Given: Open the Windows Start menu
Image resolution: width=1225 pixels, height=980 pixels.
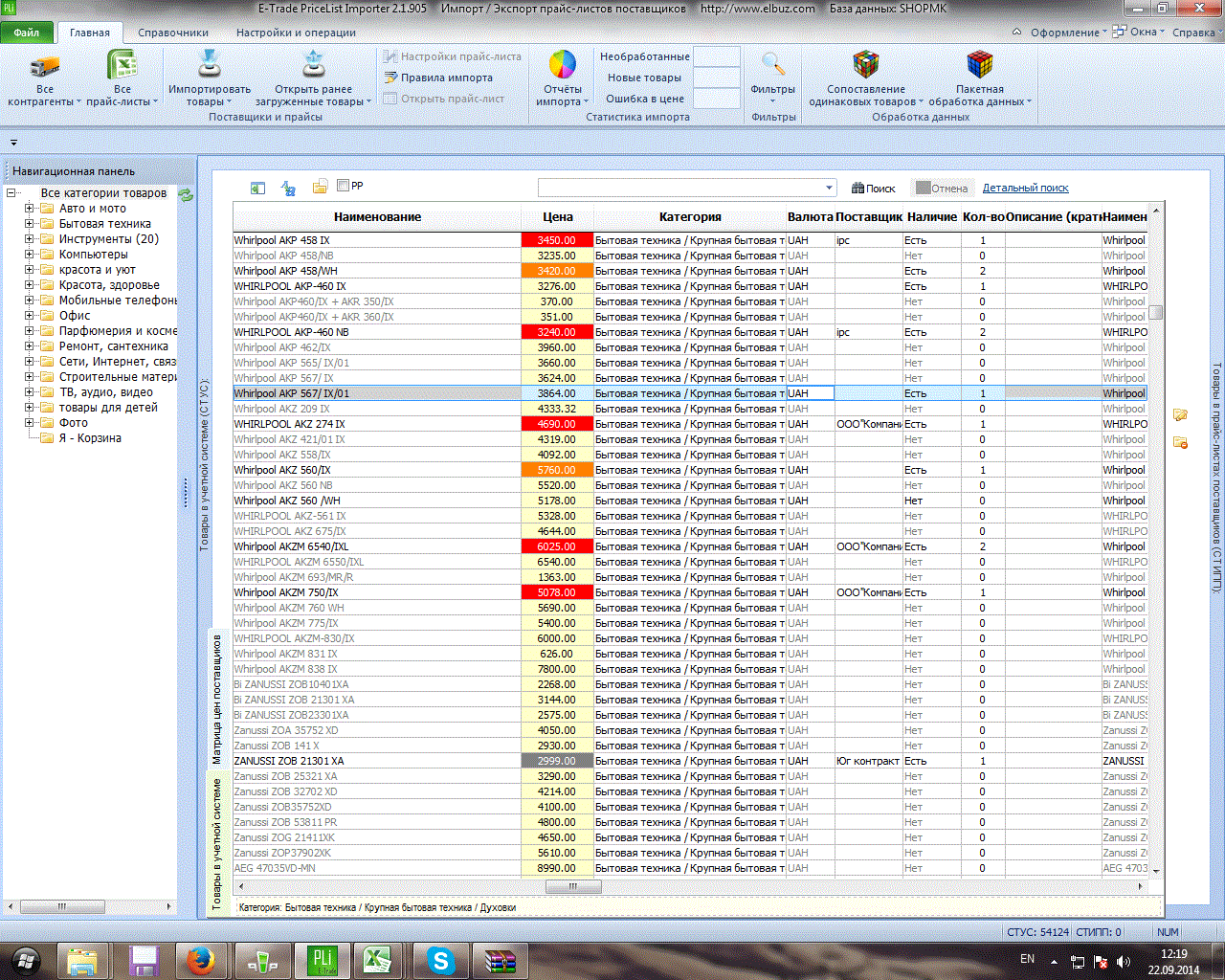Looking at the screenshot, I should 26,959.
